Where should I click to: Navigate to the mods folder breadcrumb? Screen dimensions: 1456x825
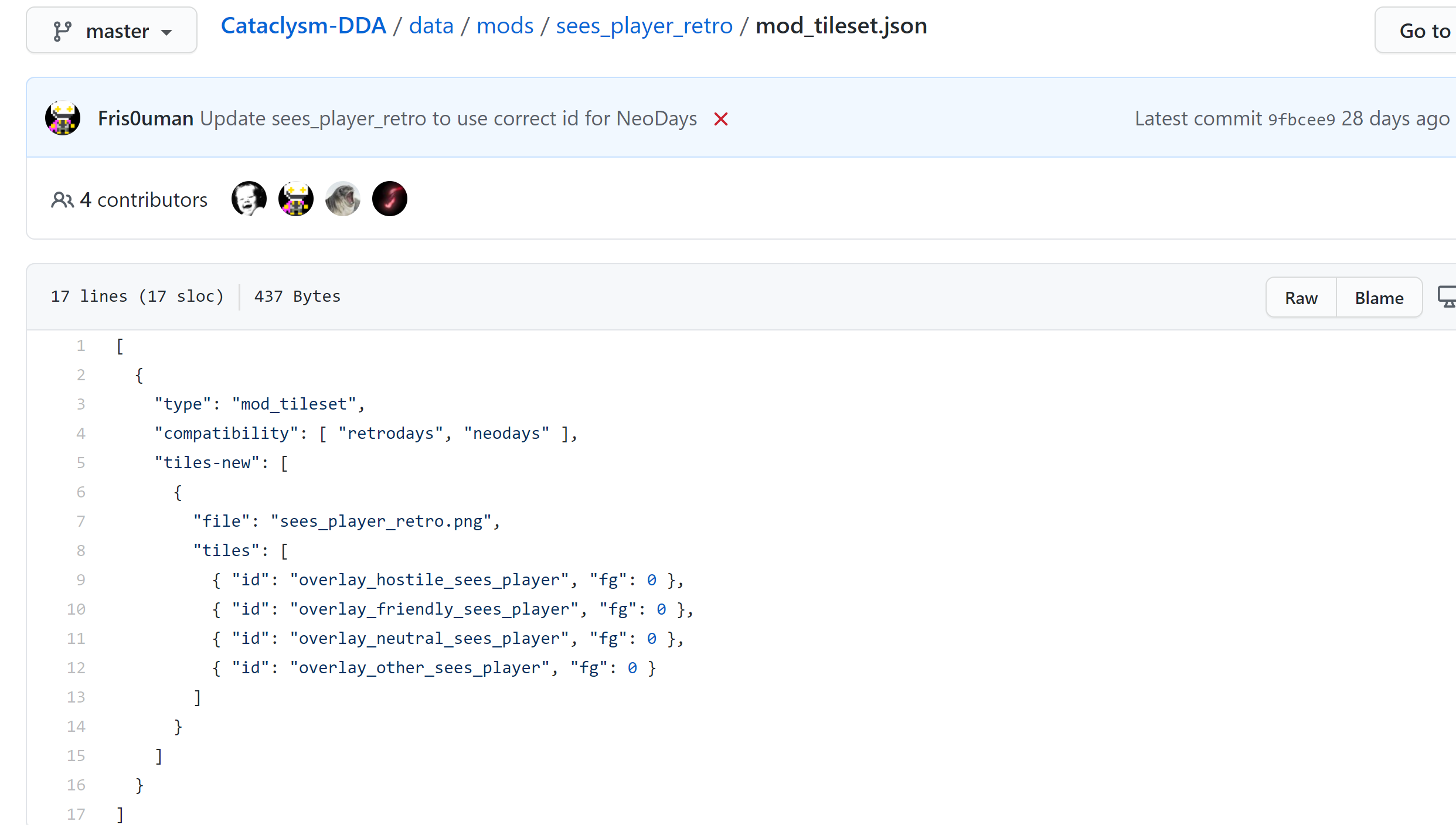point(505,25)
